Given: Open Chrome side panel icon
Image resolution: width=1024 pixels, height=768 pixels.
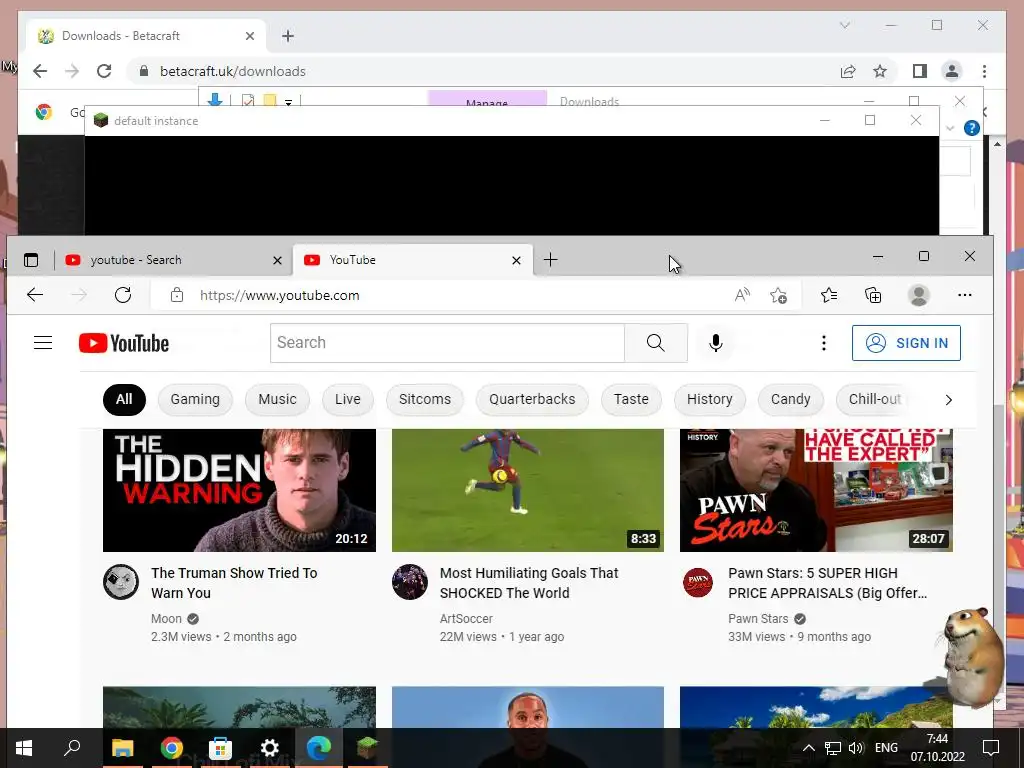Looking at the screenshot, I should (920, 71).
